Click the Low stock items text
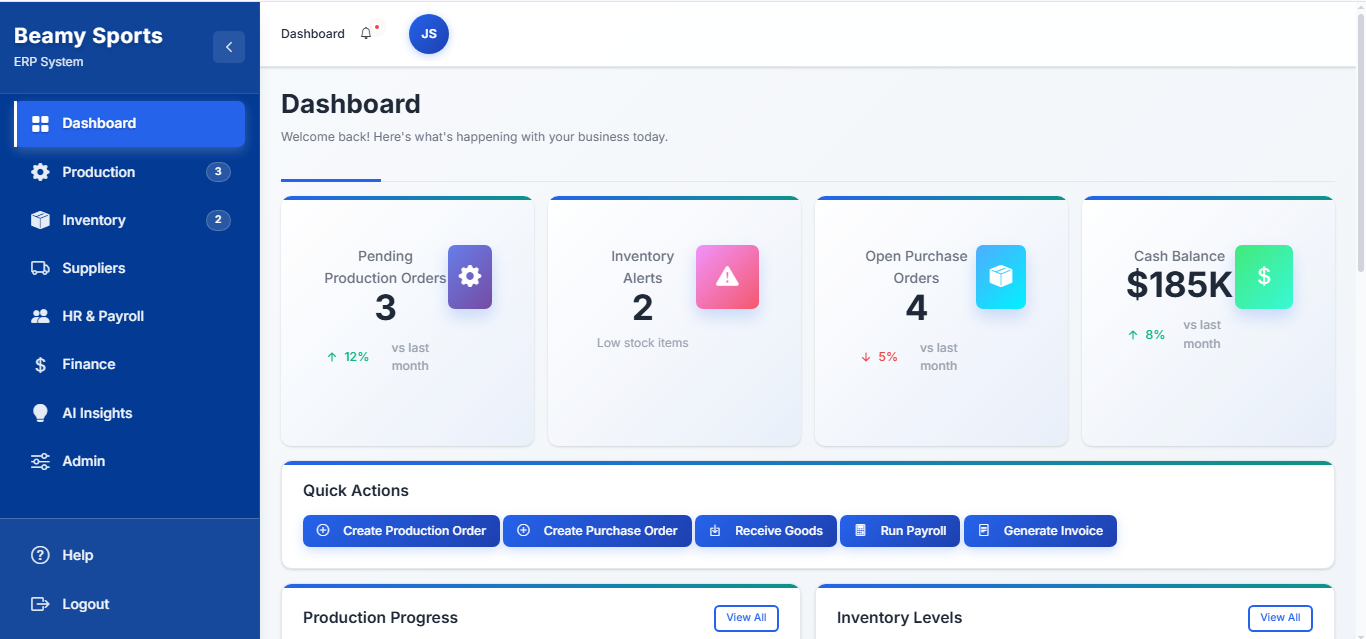This screenshot has height=639, width=1366. click(x=643, y=343)
